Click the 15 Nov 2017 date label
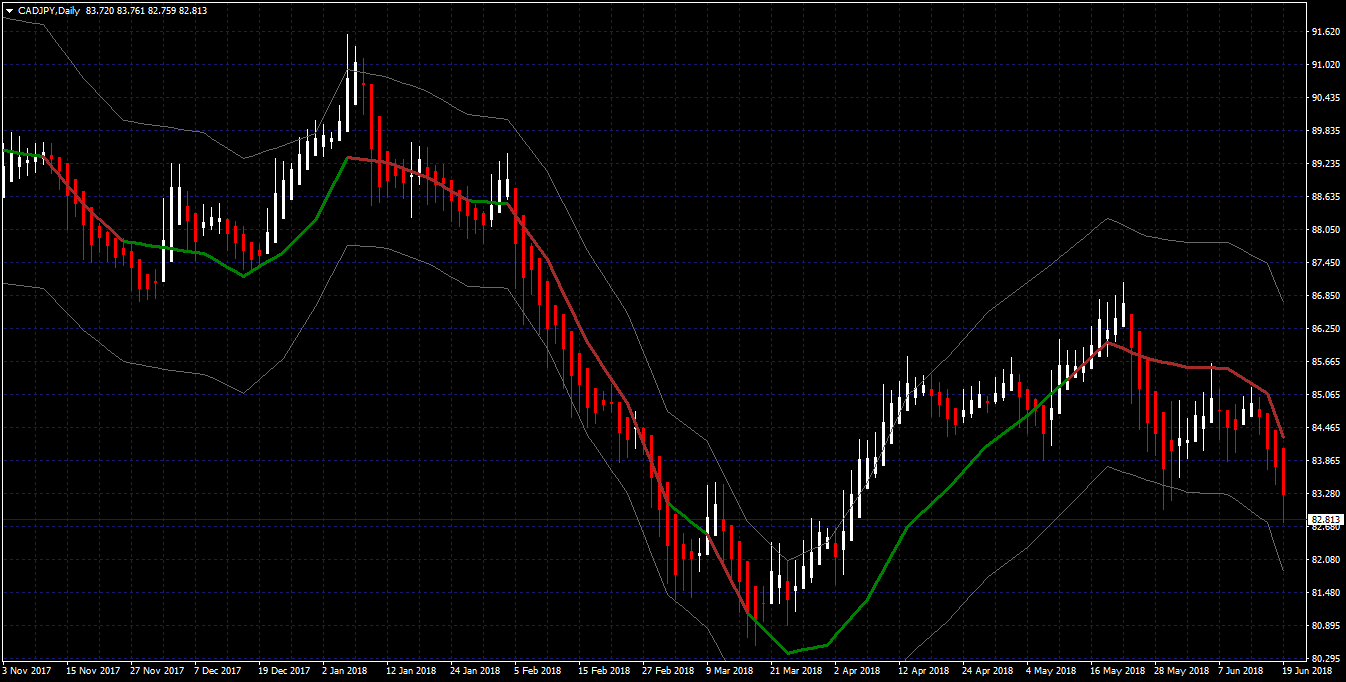 point(94,672)
